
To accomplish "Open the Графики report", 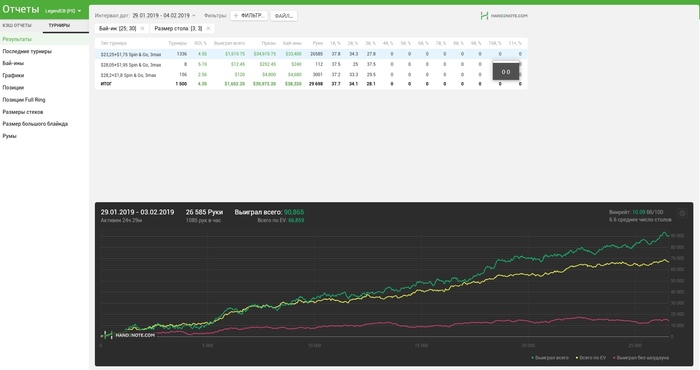I will point(13,75).
